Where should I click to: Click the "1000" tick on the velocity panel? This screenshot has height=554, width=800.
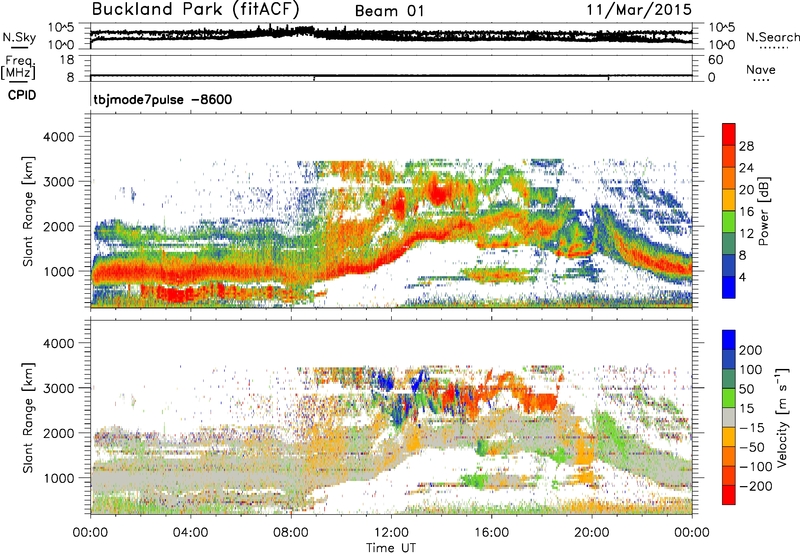pyautogui.click(x=58, y=478)
